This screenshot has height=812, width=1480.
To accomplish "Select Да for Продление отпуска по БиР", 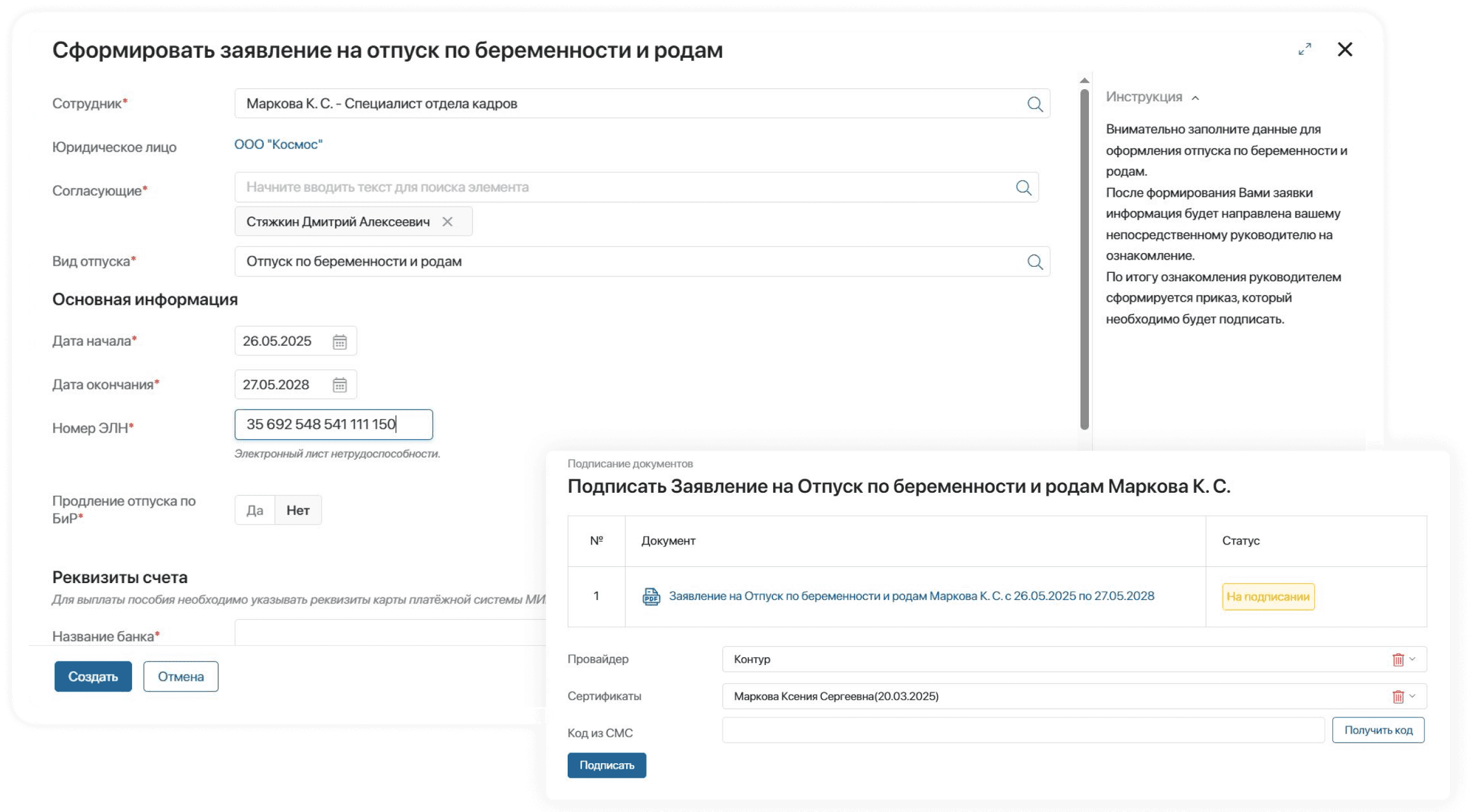I will [255, 510].
